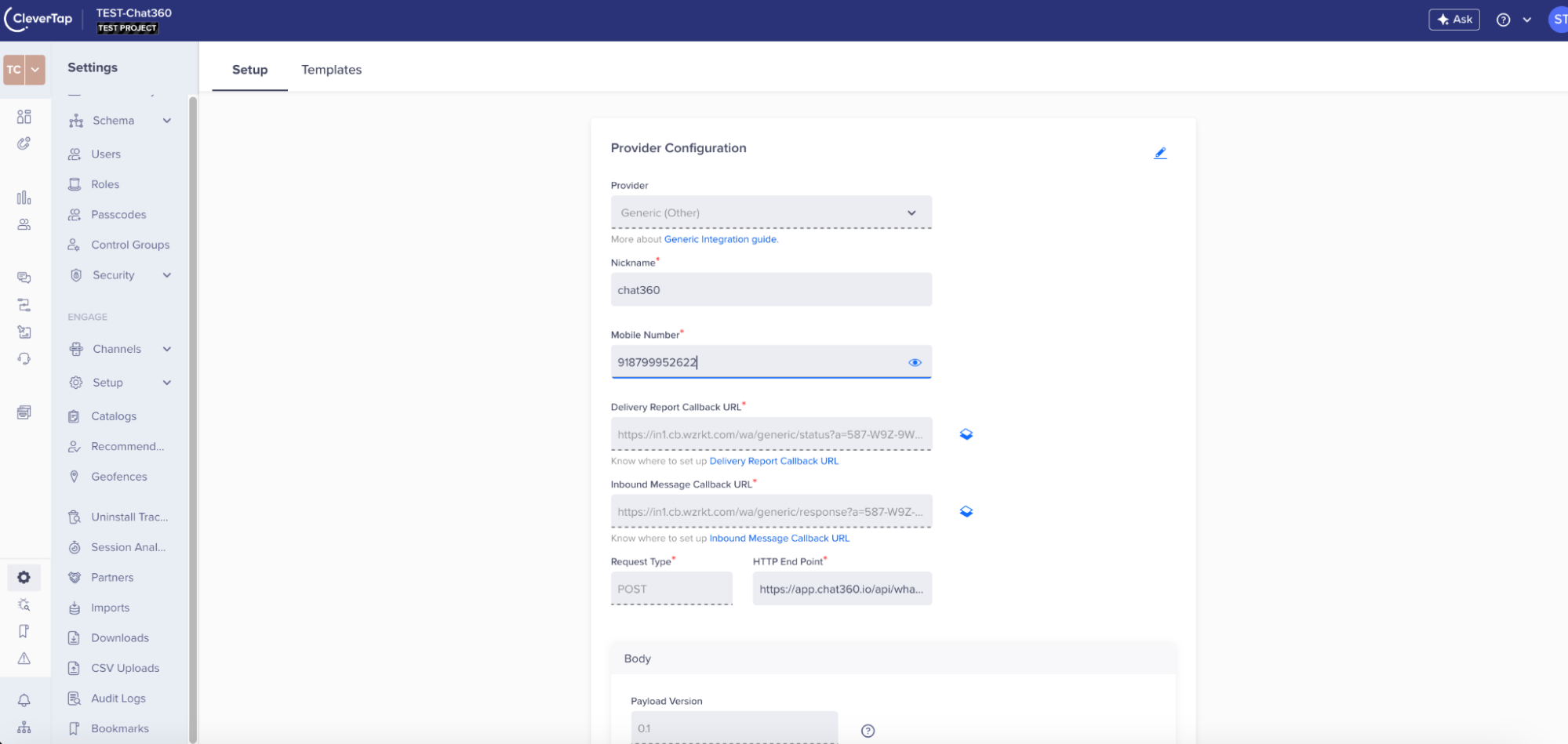This screenshot has height=744, width=1568.
Task: Expand the help menu chevron
Action: click(1526, 20)
